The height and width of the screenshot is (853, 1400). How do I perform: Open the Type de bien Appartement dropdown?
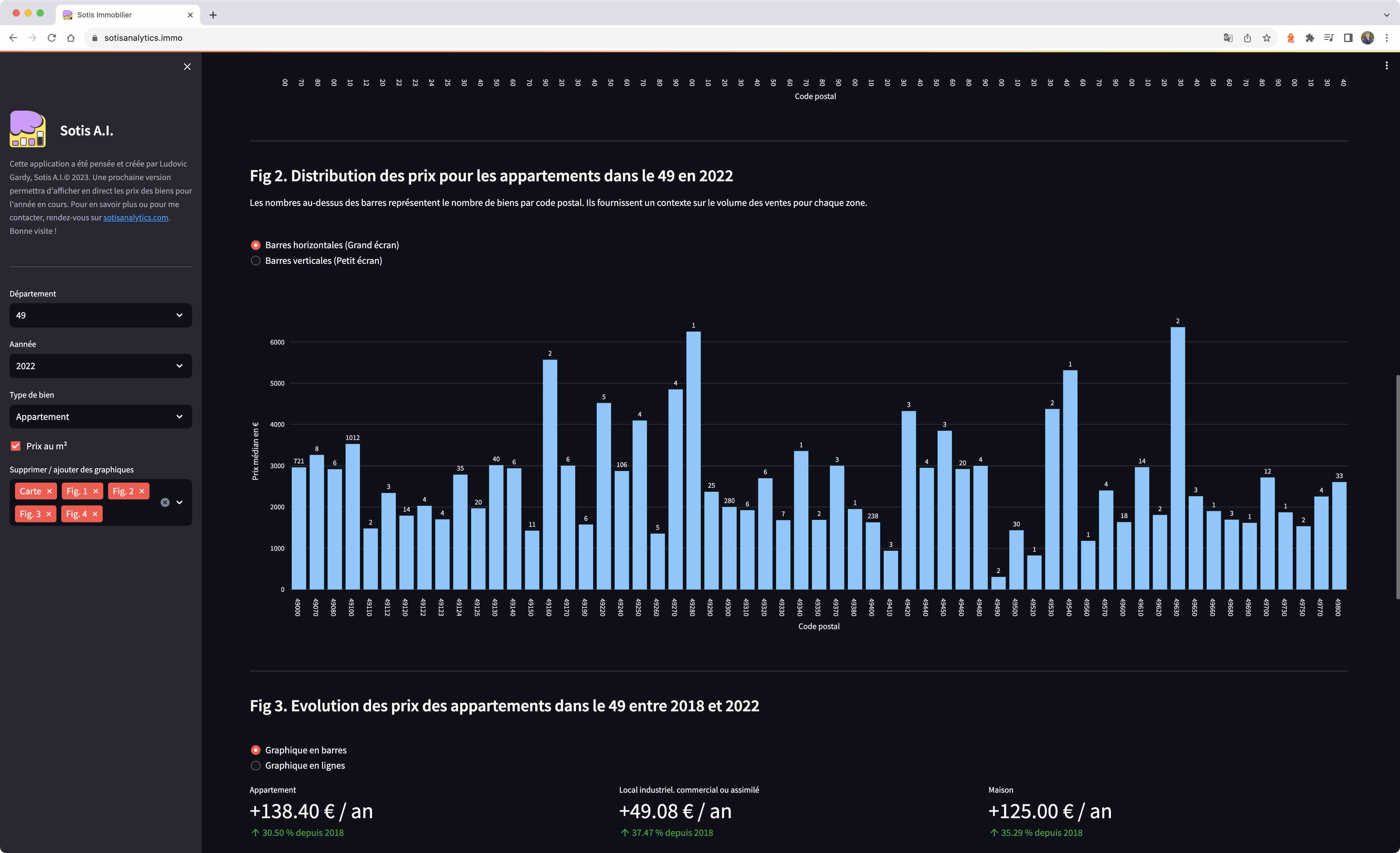(101, 417)
